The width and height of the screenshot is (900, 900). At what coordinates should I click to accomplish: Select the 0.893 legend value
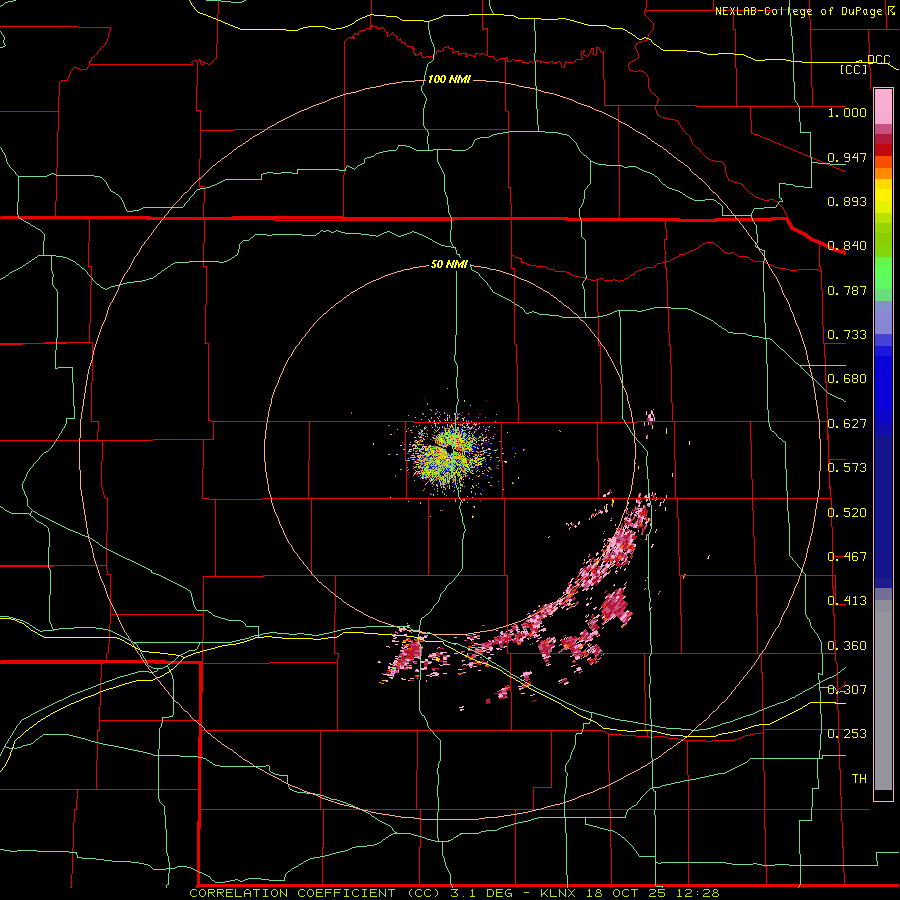(x=847, y=201)
